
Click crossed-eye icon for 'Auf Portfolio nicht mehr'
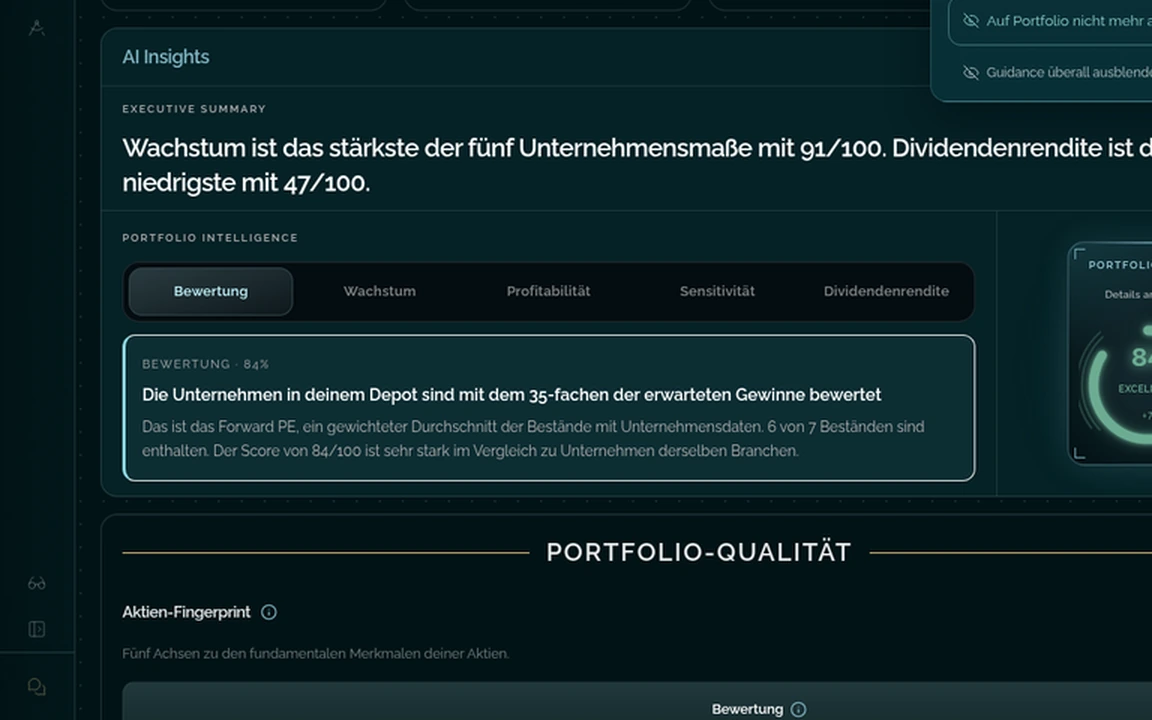tap(971, 21)
